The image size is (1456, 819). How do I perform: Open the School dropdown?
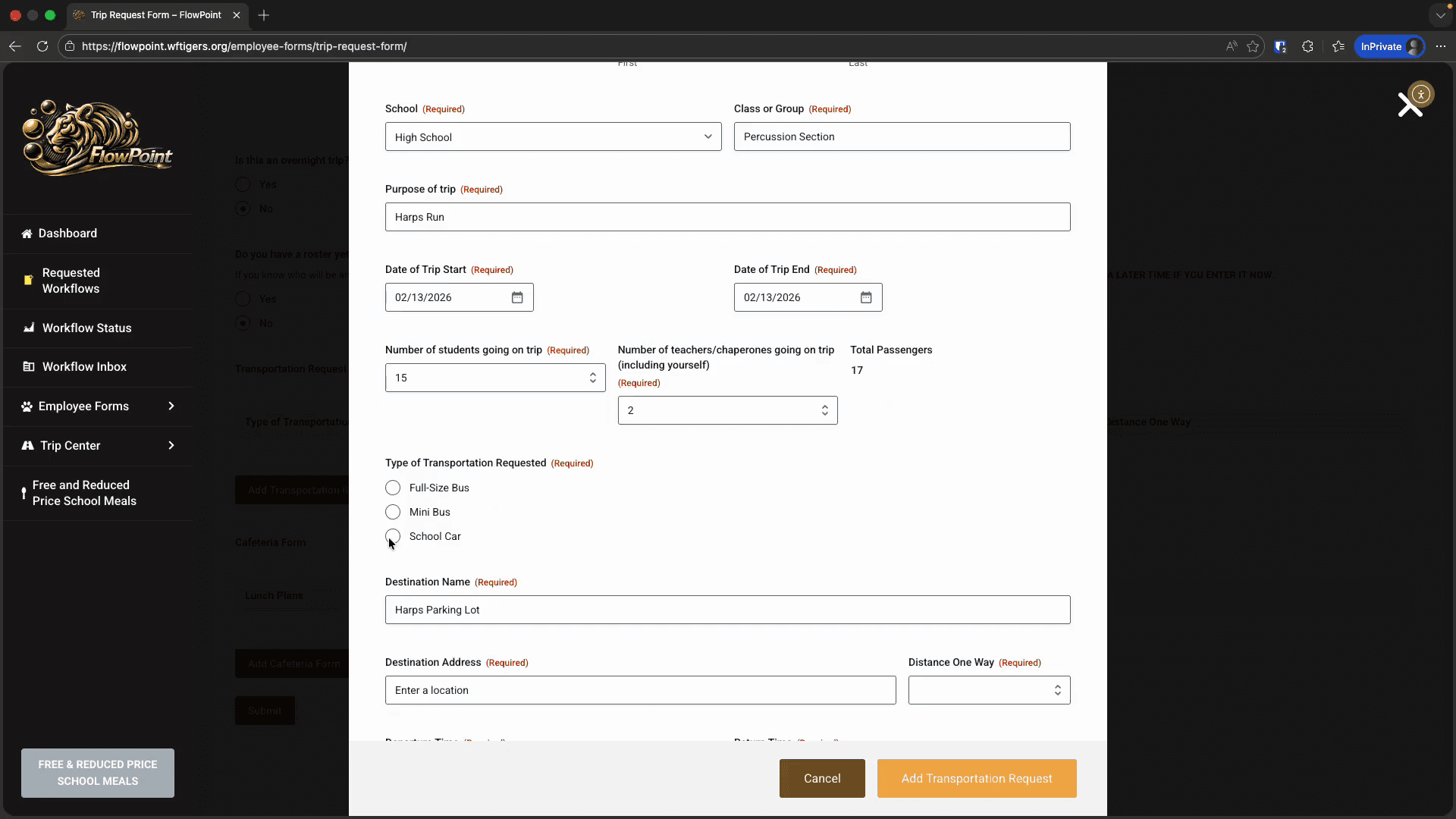pyautogui.click(x=554, y=136)
